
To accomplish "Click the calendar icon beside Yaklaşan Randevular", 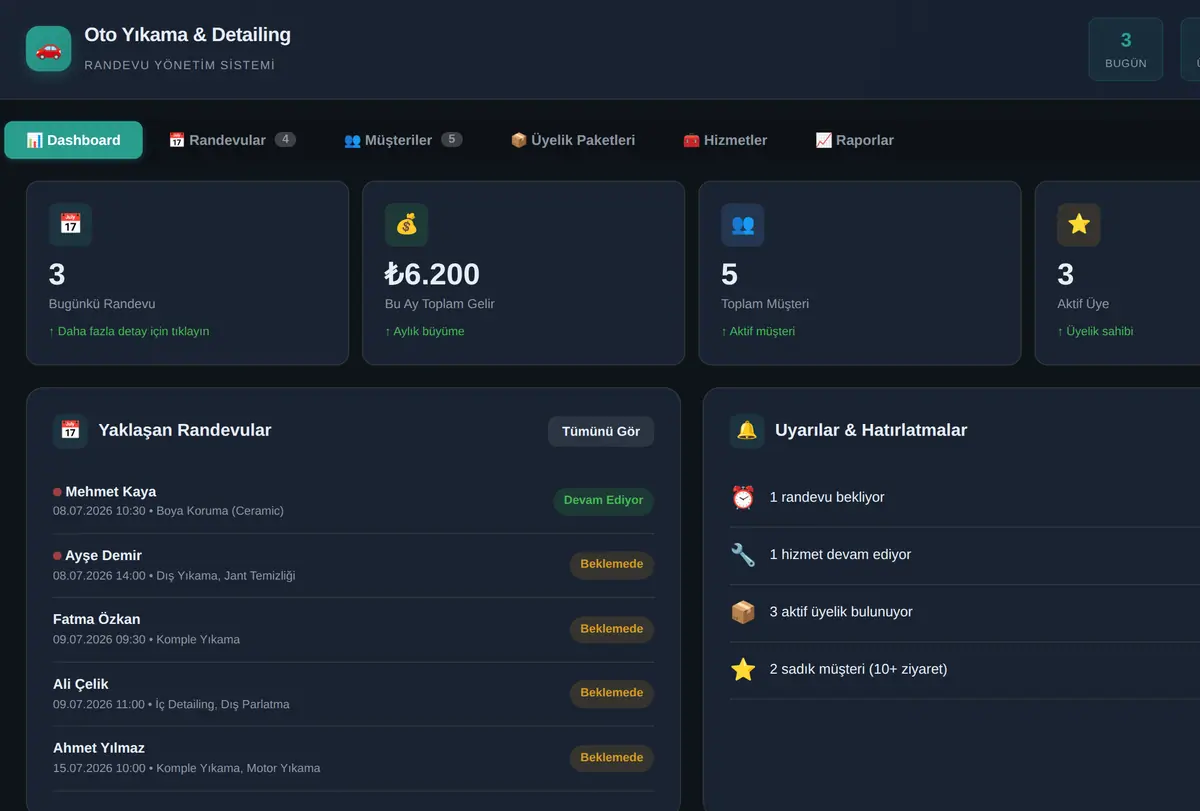I will (x=70, y=431).
